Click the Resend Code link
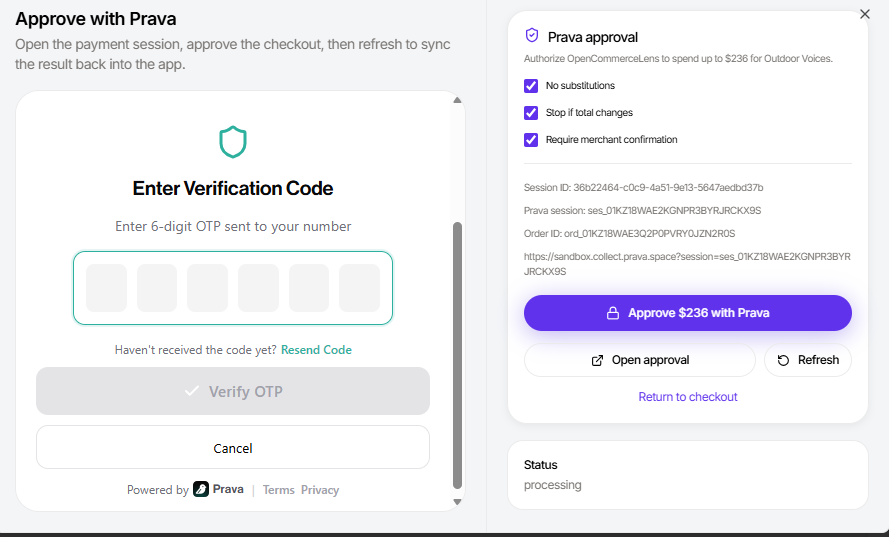This screenshot has height=537, width=889. click(x=316, y=350)
